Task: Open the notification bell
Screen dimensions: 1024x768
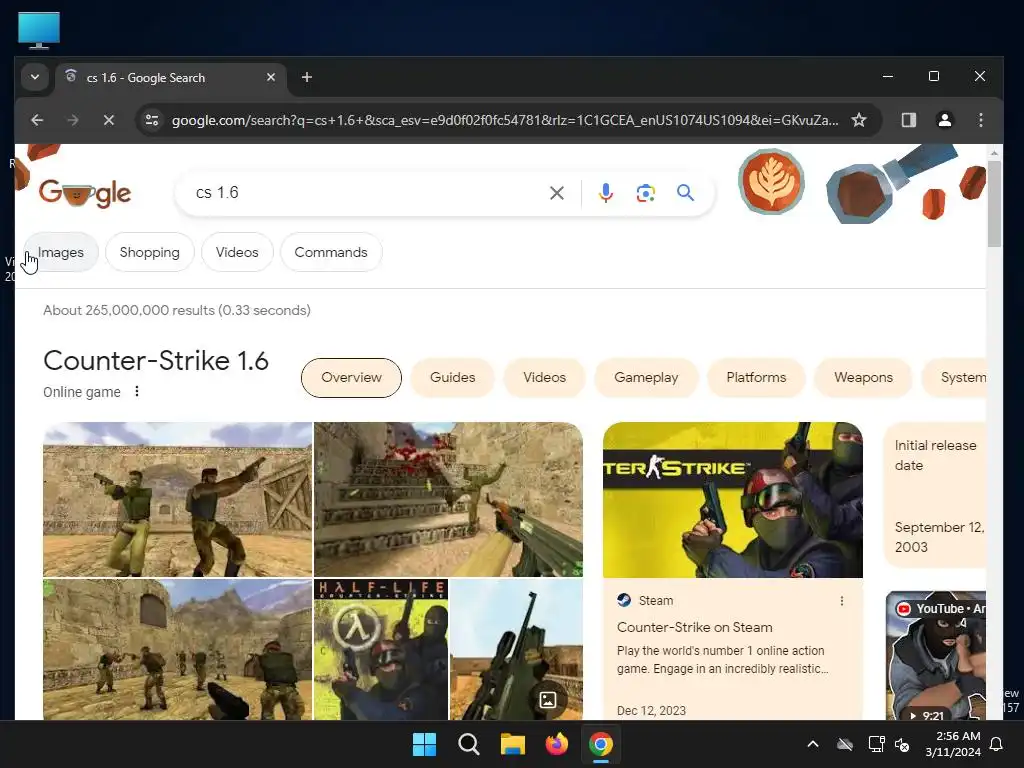Action: 997,744
